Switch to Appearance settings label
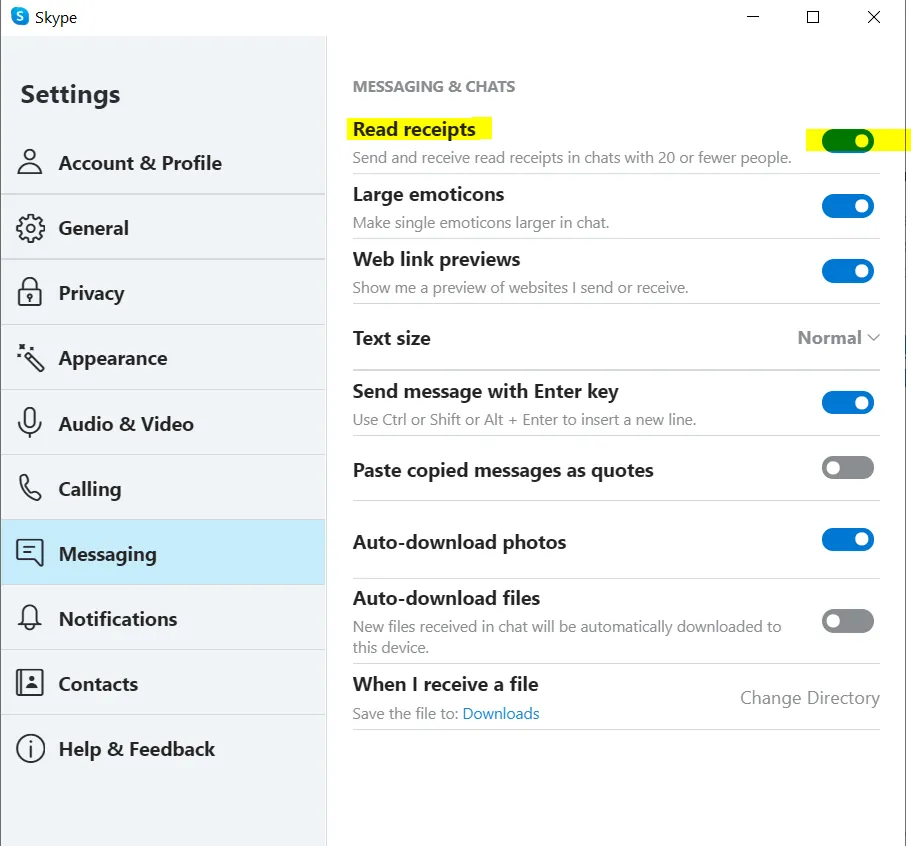The image size is (911, 846). [x=113, y=359]
